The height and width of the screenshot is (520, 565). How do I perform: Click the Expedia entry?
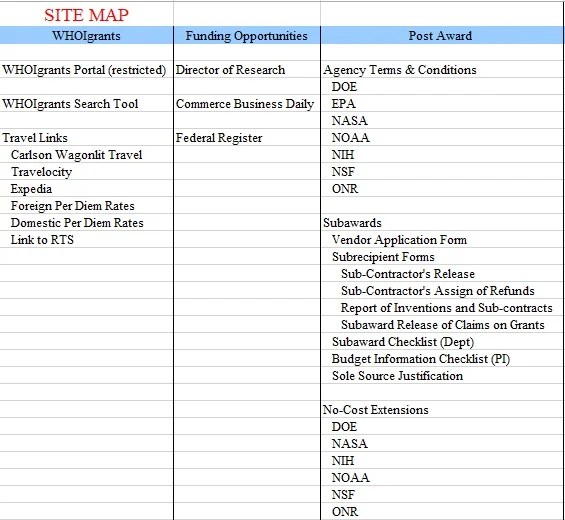(31, 189)
